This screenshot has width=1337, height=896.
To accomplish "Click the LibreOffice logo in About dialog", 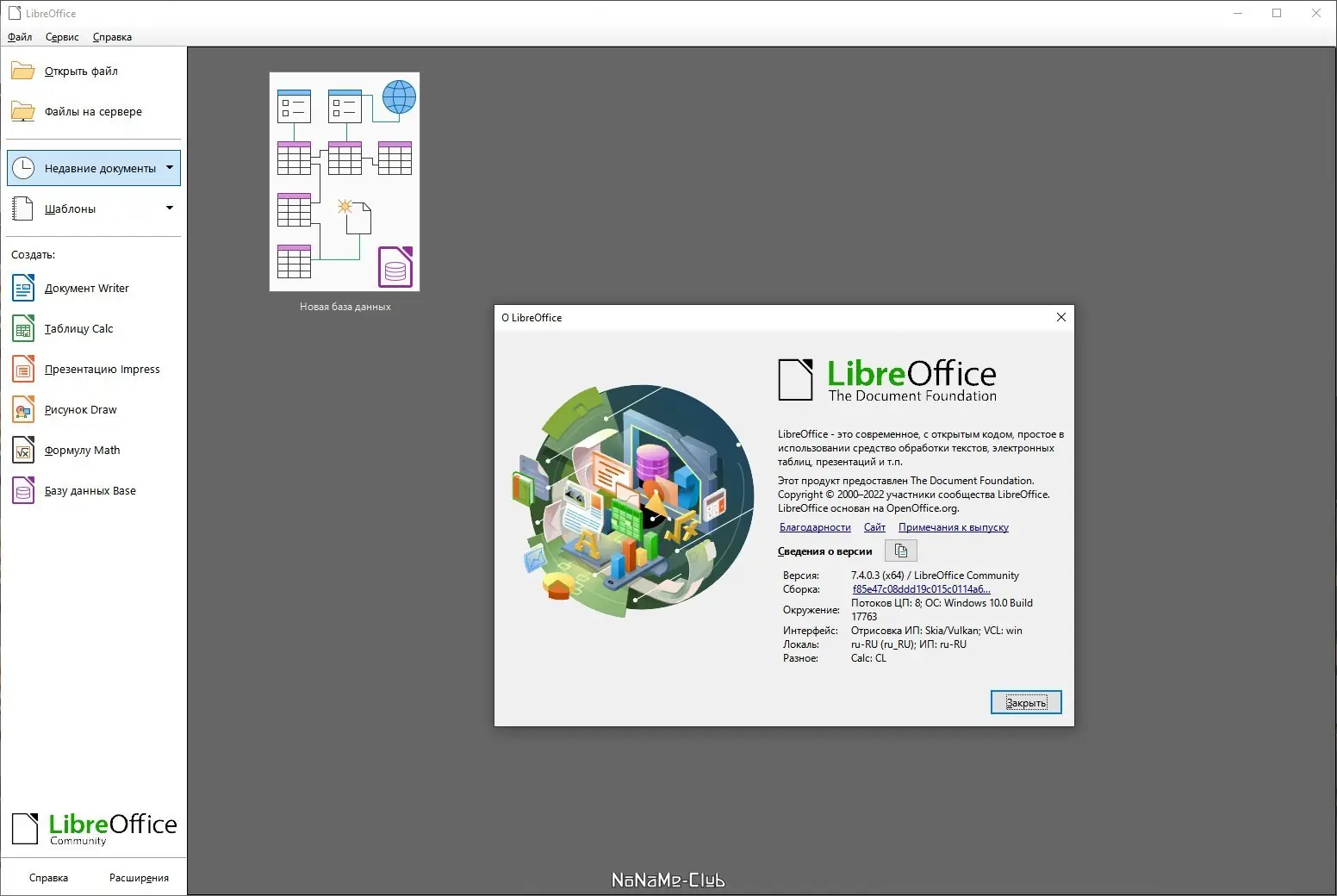I will pyautogui.click(x=887, y=380).
